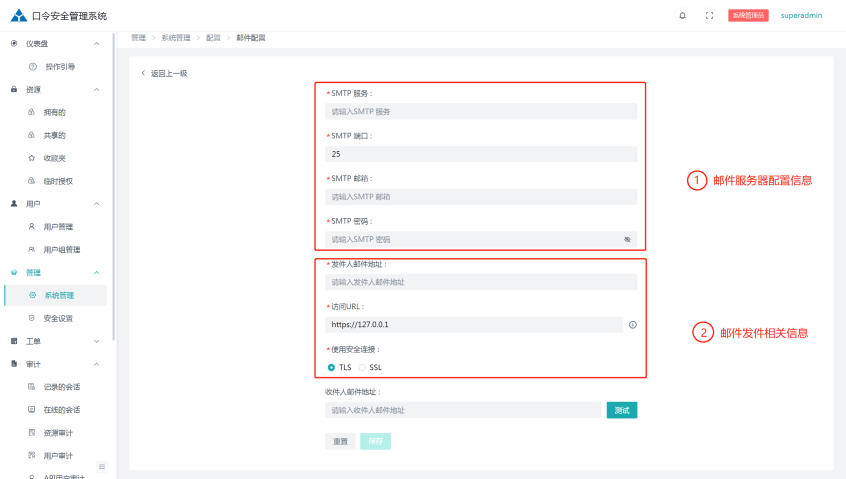846x479 pixels.
Task: Collapse the 资源 sidebar section
Action: [x=96, y=90]
